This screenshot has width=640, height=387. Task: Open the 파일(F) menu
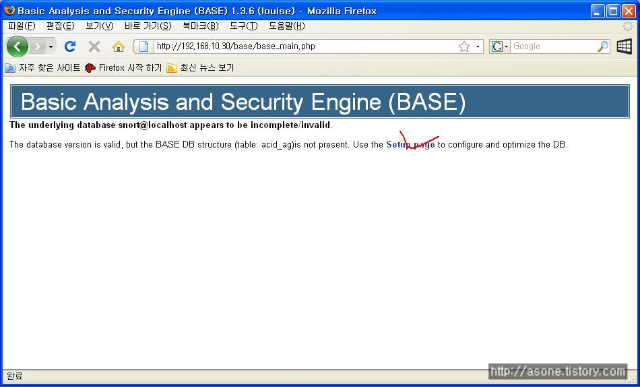[x=21, y=26]
